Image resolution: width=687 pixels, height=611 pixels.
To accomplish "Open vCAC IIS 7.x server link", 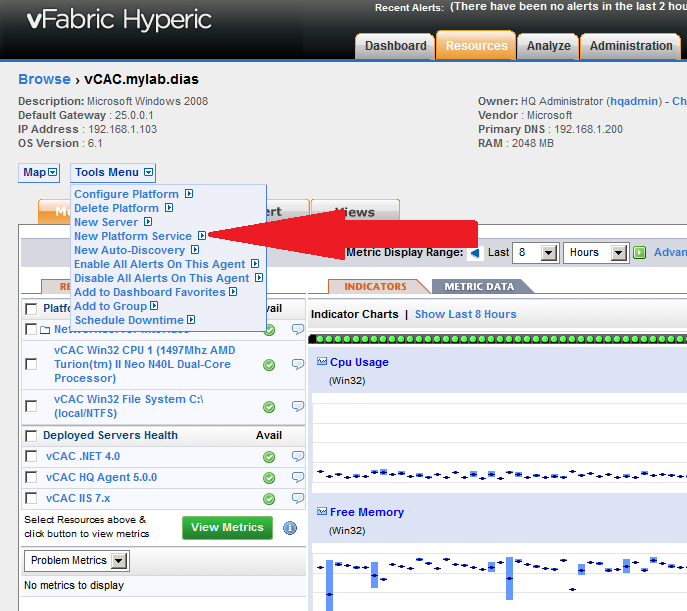I will click(78, 498).
